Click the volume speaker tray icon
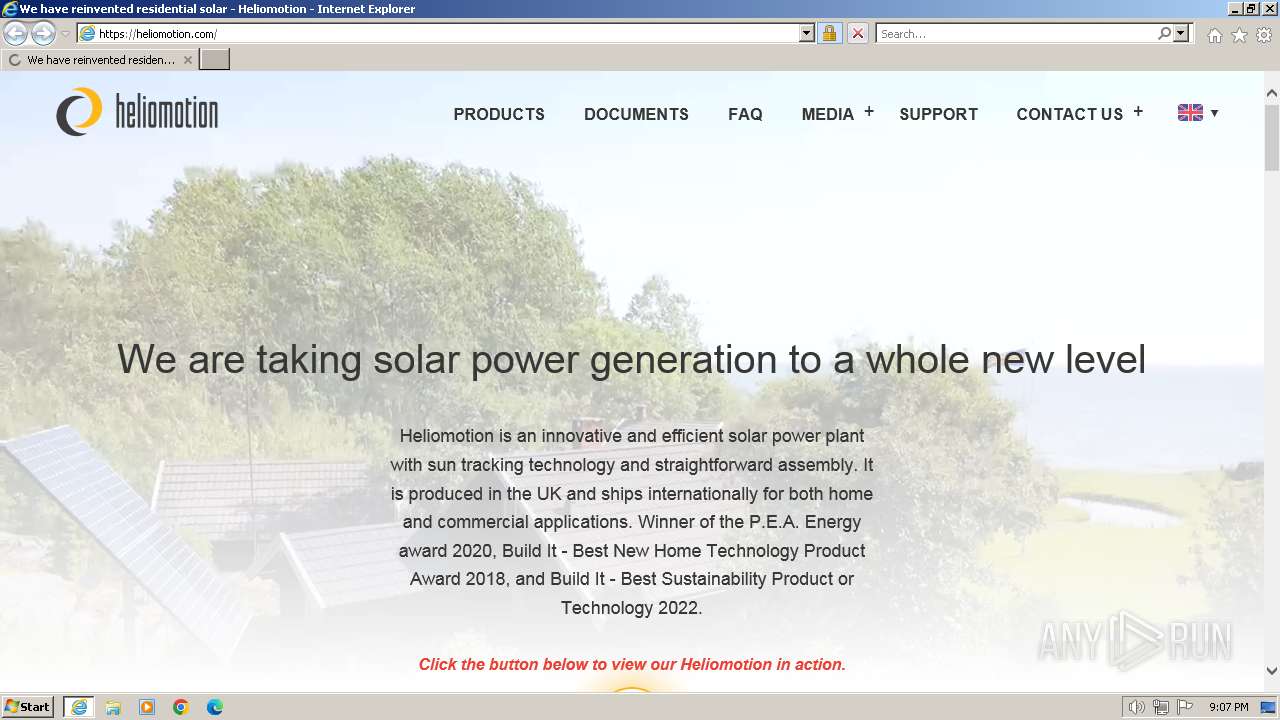Image resolution: width=1280 pixels, height=720 pixels. (x=1137, y=707)
